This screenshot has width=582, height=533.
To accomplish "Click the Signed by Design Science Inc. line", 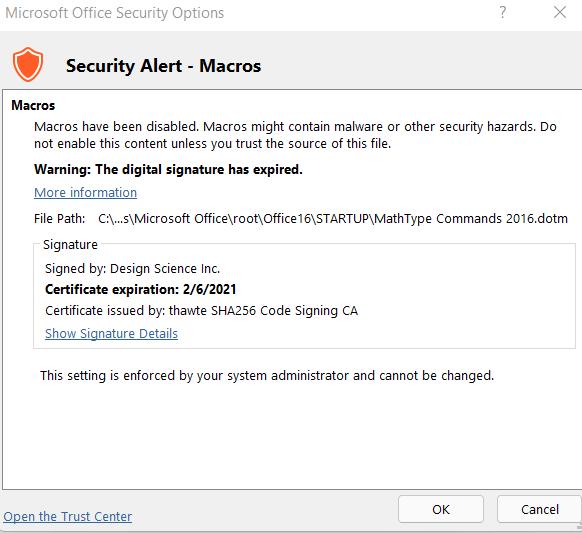I will (x=133, y=268).
